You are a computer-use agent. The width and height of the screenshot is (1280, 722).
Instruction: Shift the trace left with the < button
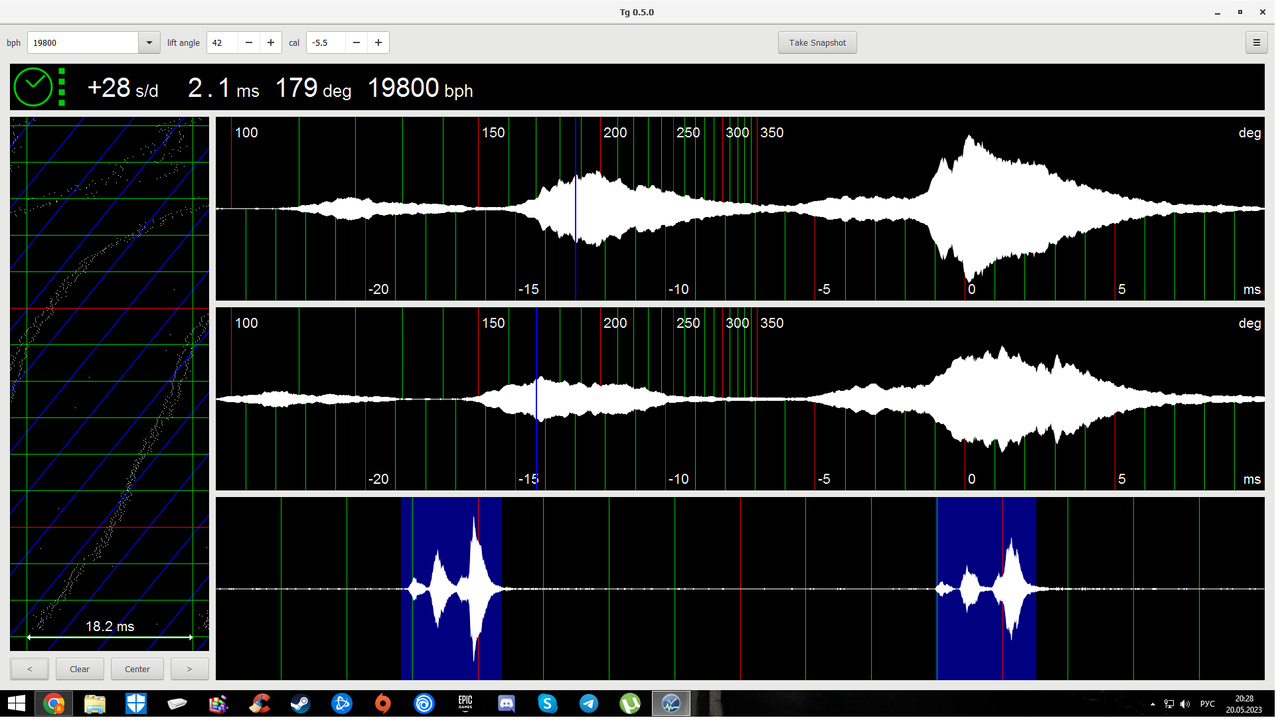tap(30, 669)
